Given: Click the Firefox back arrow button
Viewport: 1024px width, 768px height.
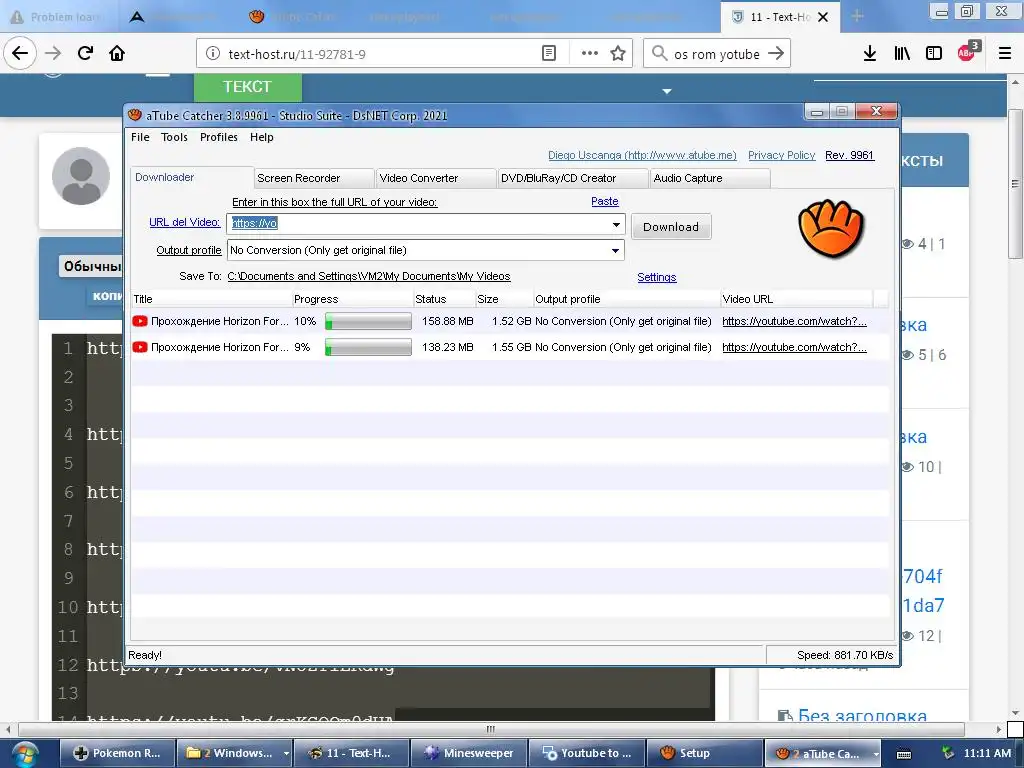Looking at the screenshot, I should (x=20, y=54).
